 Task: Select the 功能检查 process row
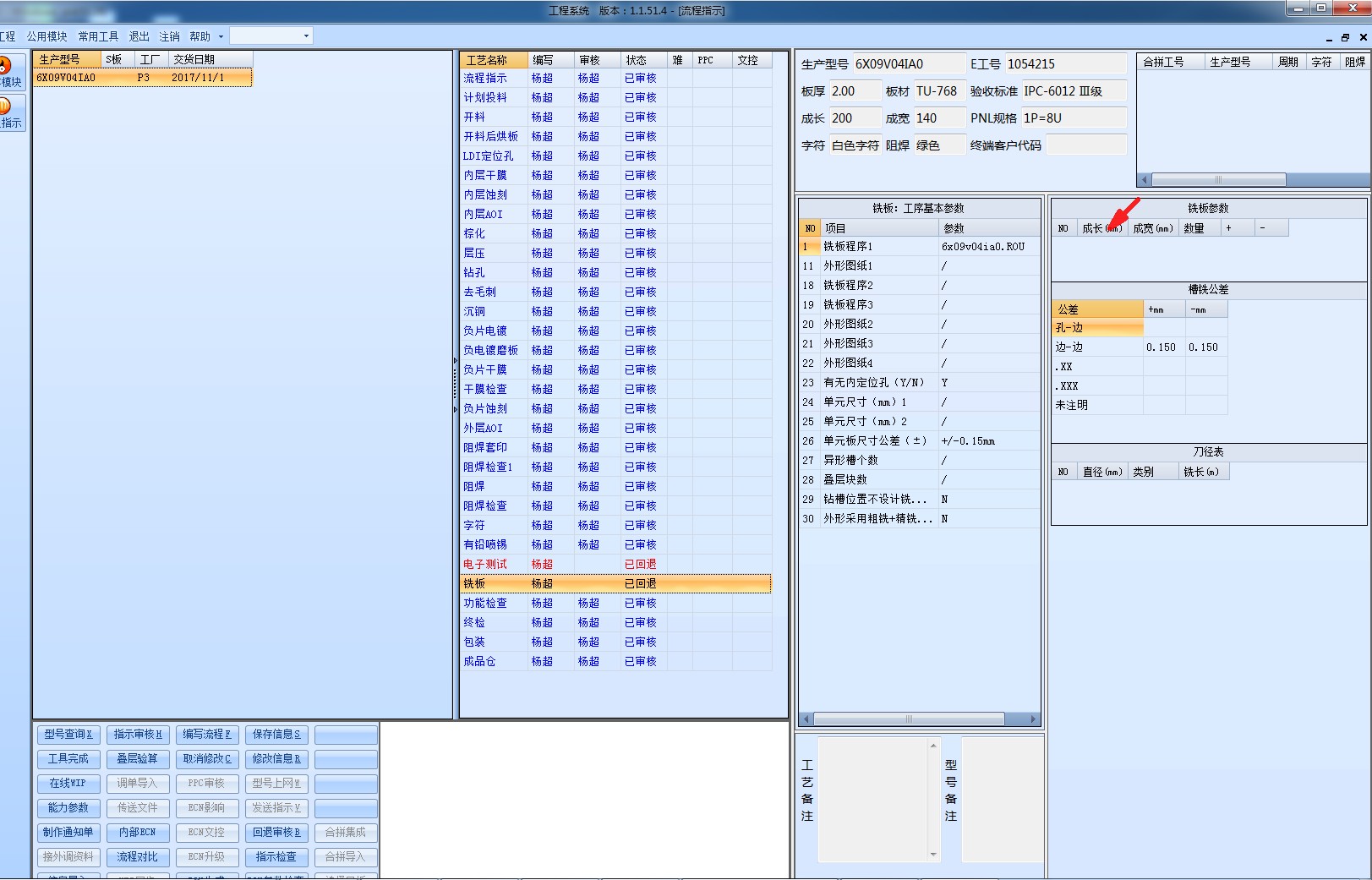pos(615,603)
